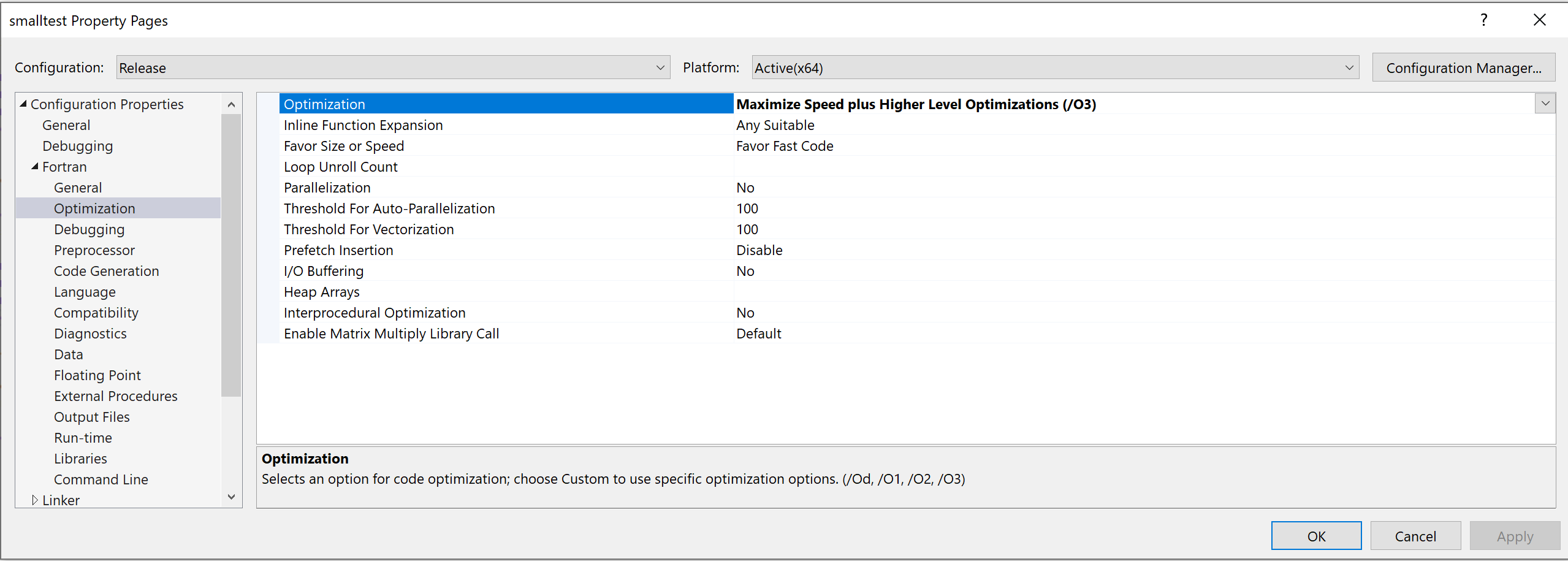
Task: Open the Optimization value dropdown
Action: (1544, 103)
